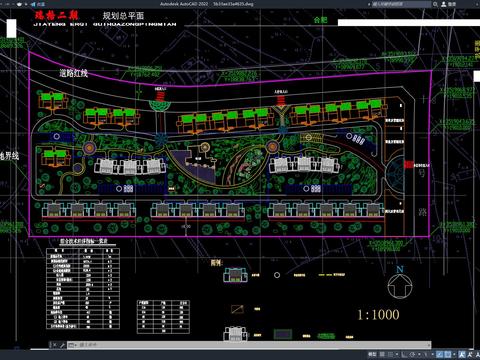The width and height of the screenshot is (480, 360).
Task: Click the share button in title bar
Action: click(x=38, y=4)
